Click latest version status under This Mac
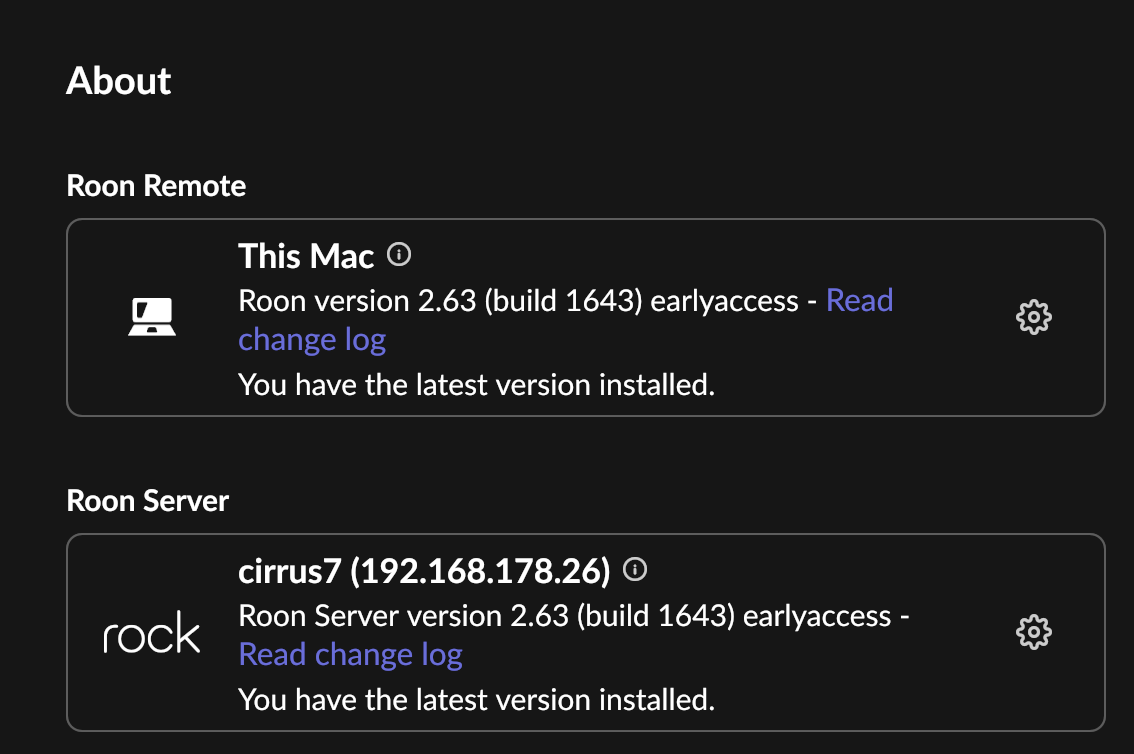 [x=476, y=384]
